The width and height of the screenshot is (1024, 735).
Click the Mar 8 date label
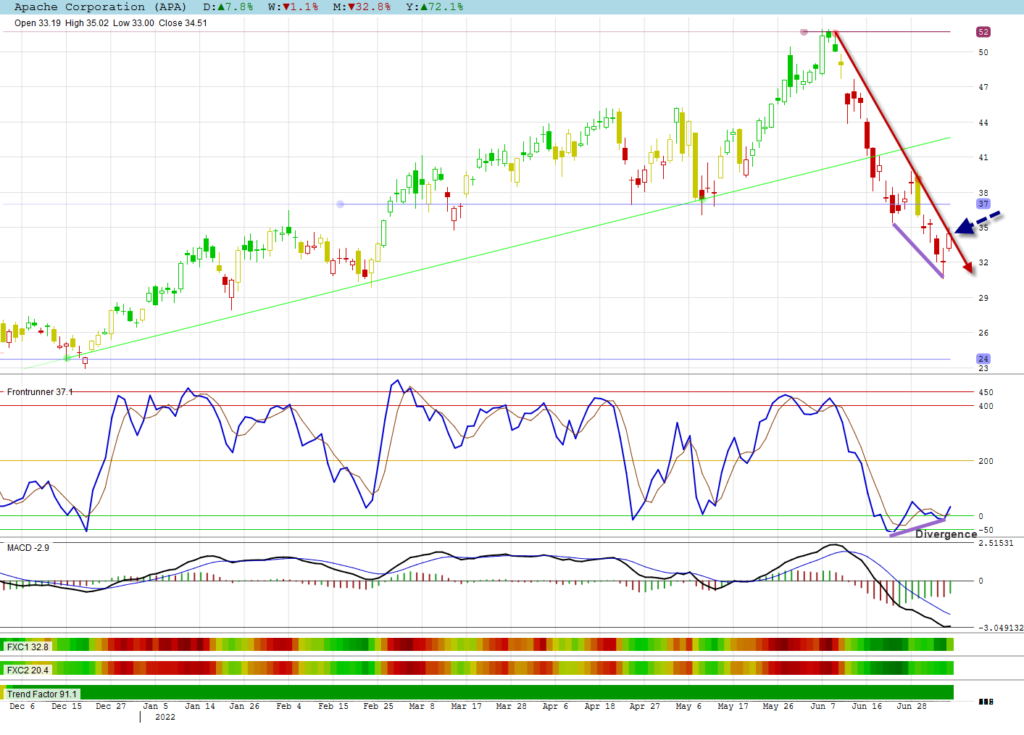[422, 706]
